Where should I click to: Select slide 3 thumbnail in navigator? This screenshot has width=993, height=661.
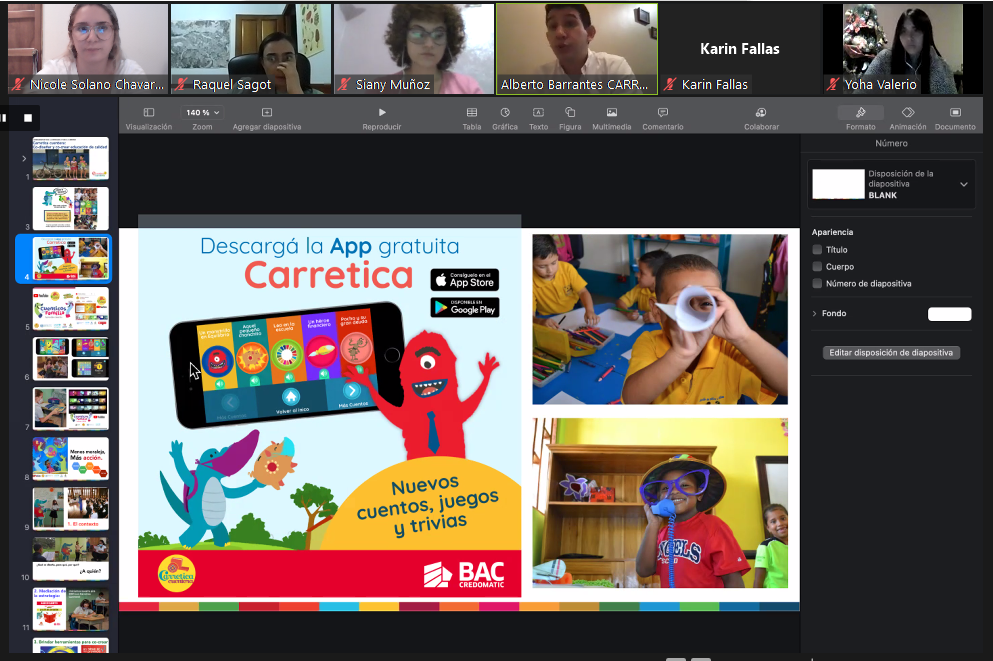[x=70, y=208]
